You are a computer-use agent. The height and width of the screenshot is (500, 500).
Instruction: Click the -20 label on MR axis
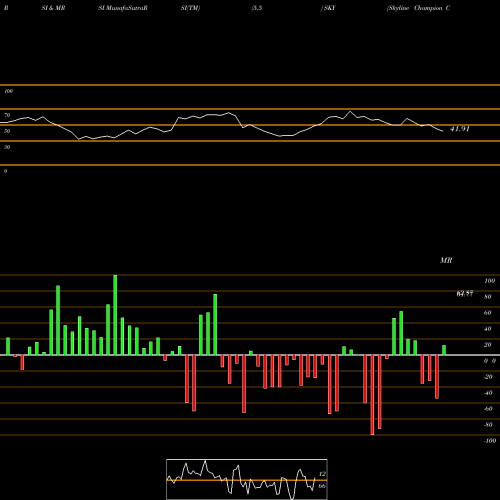point(488,377)
